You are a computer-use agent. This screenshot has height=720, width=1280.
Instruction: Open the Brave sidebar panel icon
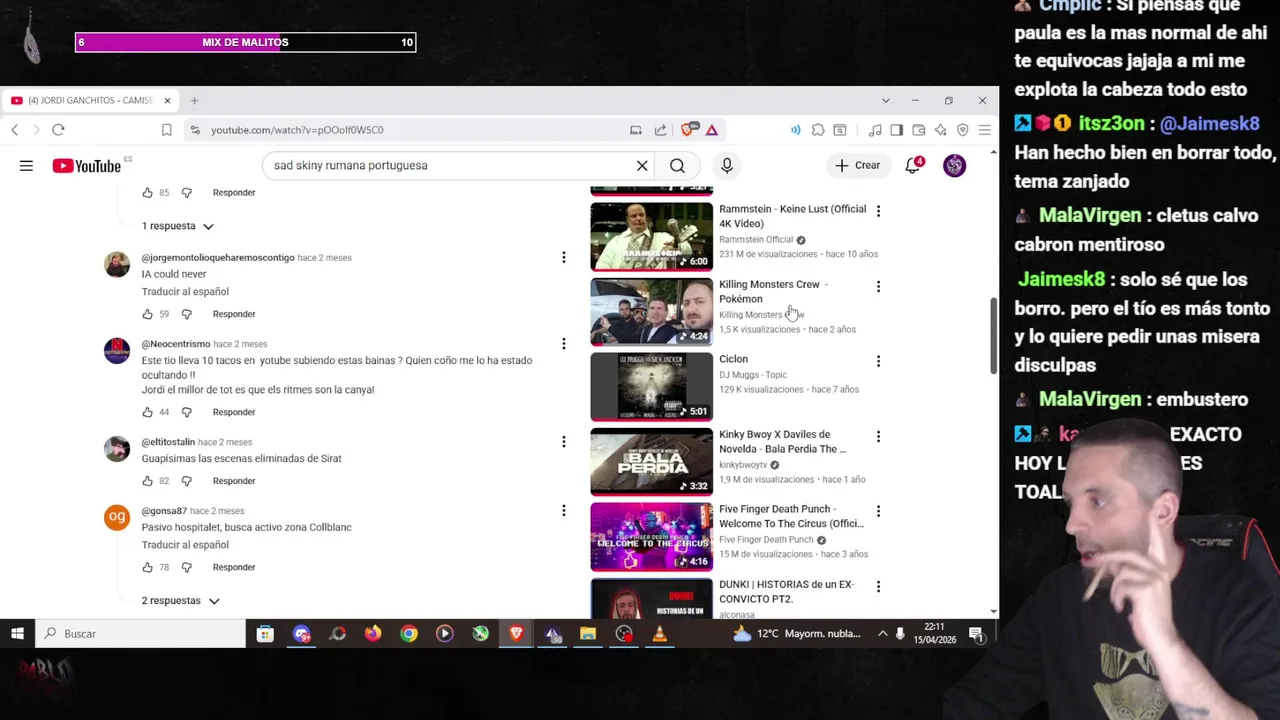(x=896, y=130)
